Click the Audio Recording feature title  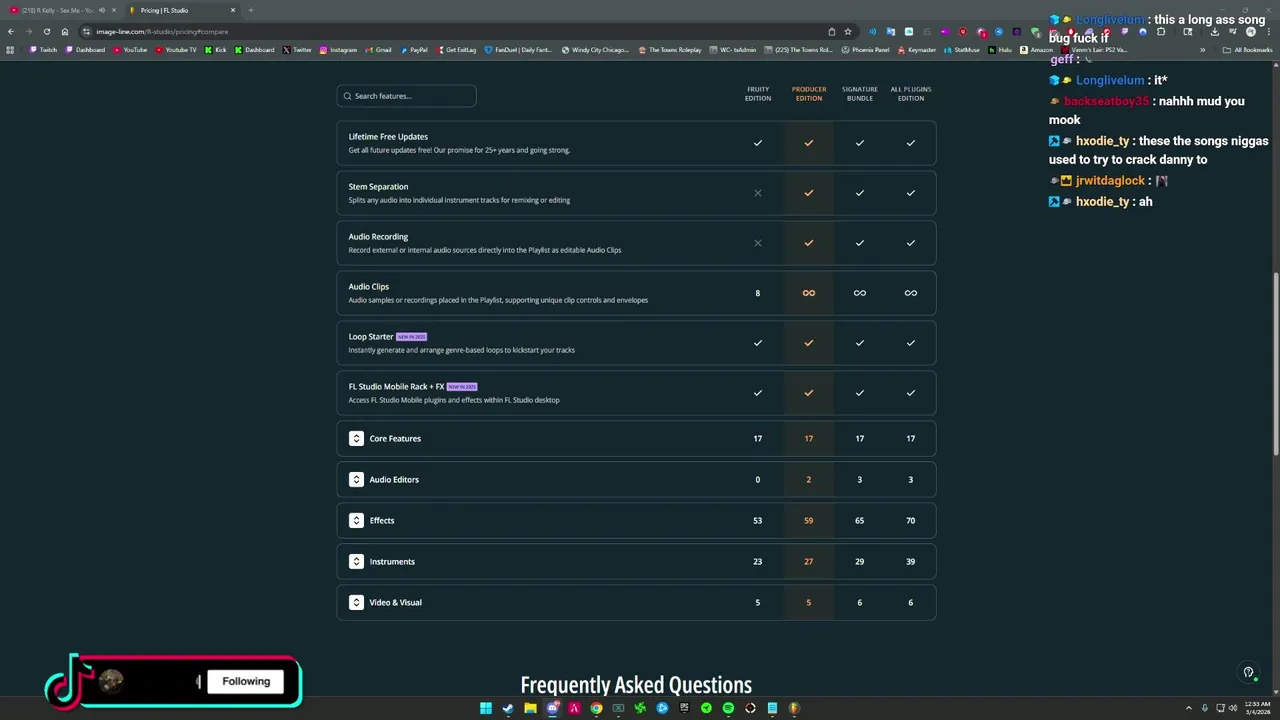(378, 237)
